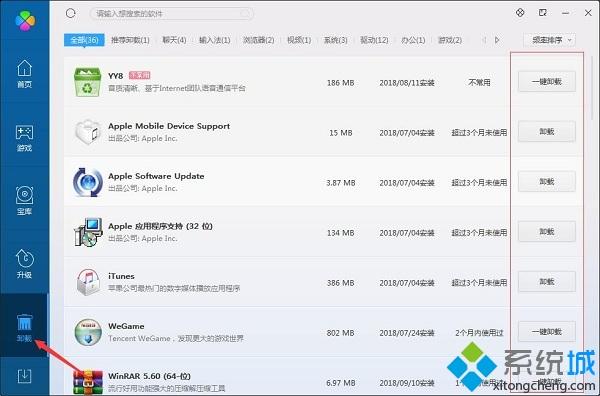Select the 系统(3) tab
The height and width of the screenshot is (396, 600).
[336, 40]
